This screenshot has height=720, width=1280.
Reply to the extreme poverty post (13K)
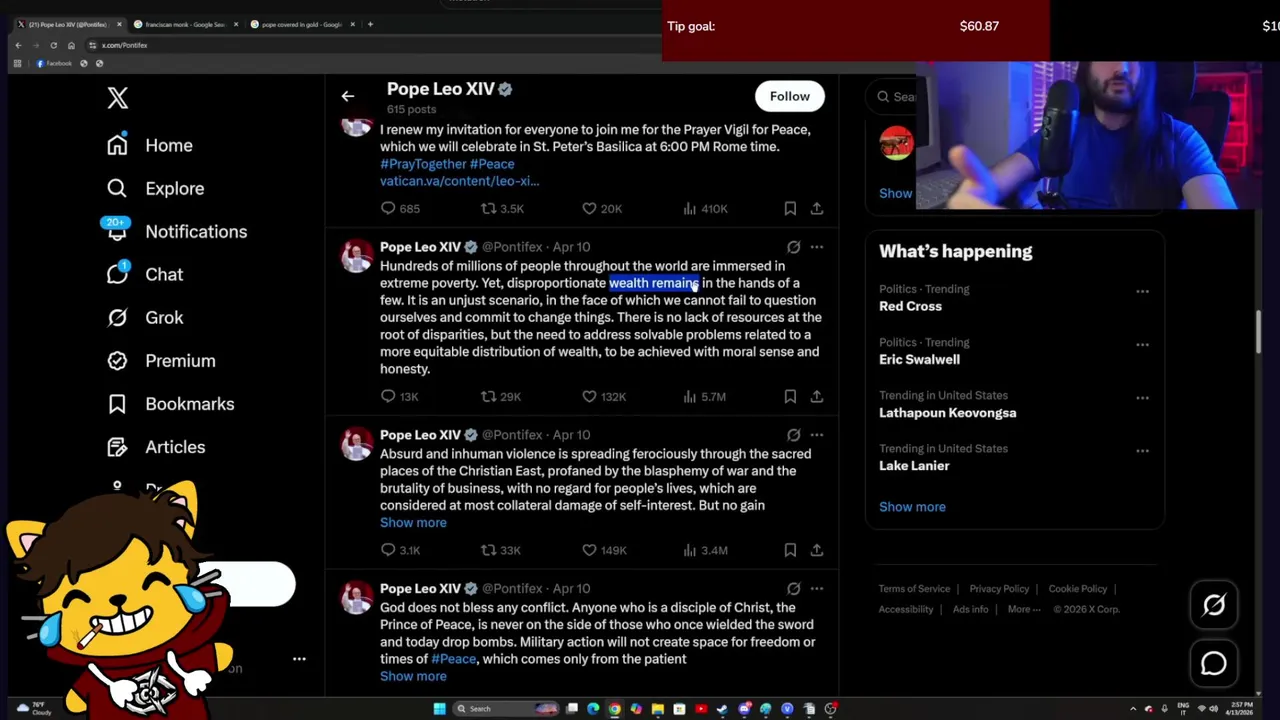point(399,396)
